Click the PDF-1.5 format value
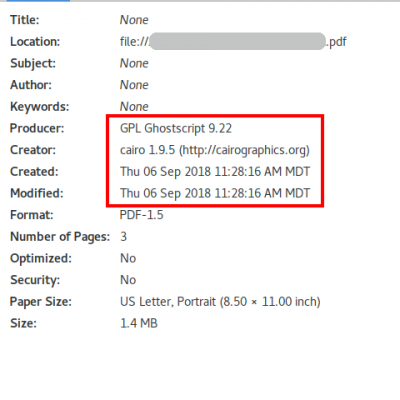 [142, 215]
